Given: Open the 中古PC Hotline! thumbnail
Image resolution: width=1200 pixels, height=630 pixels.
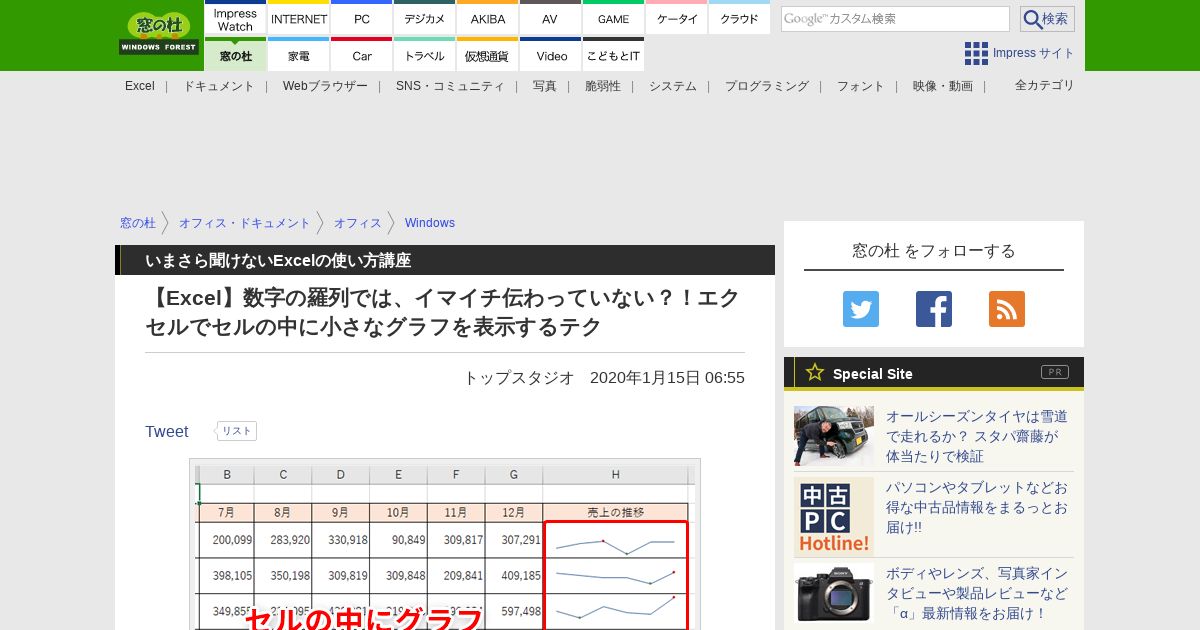Looking at the screenshot, I should coord(834,517).
